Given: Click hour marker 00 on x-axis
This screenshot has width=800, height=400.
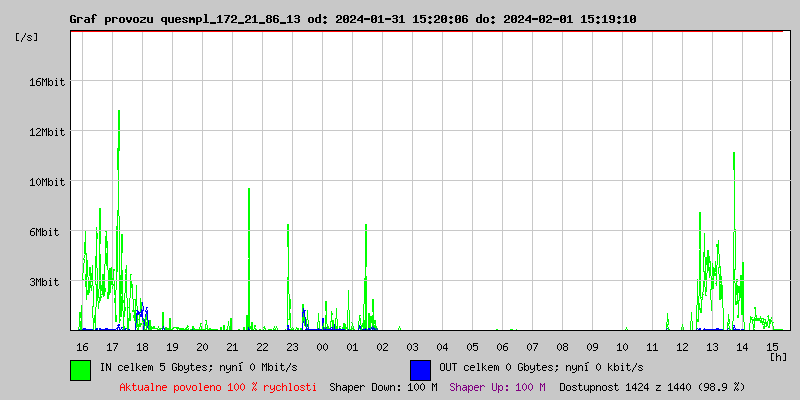Looking at the screenshot, I should [322, 347].
